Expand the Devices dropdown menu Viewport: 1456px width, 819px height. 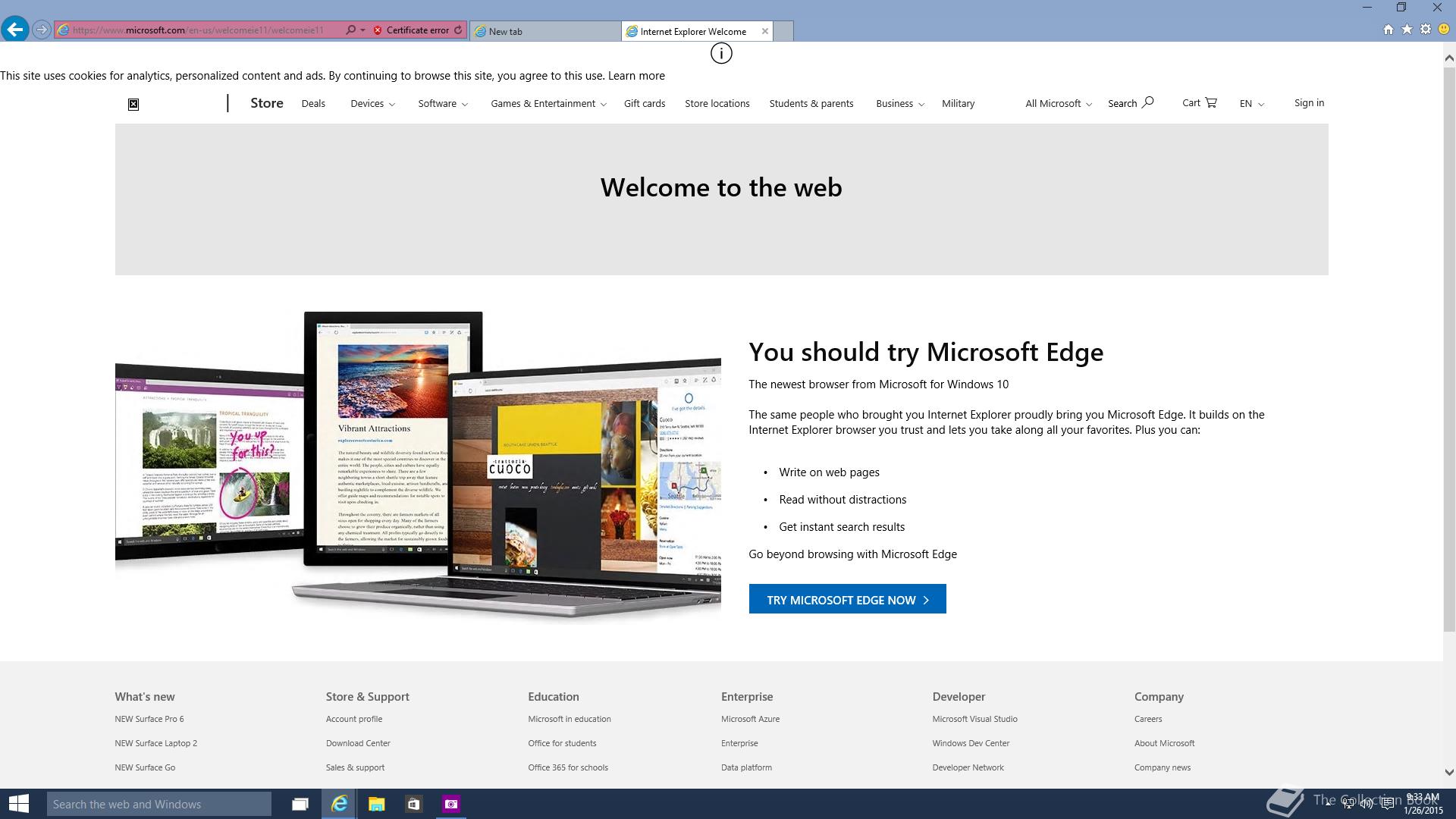click(x=372, y=104)
